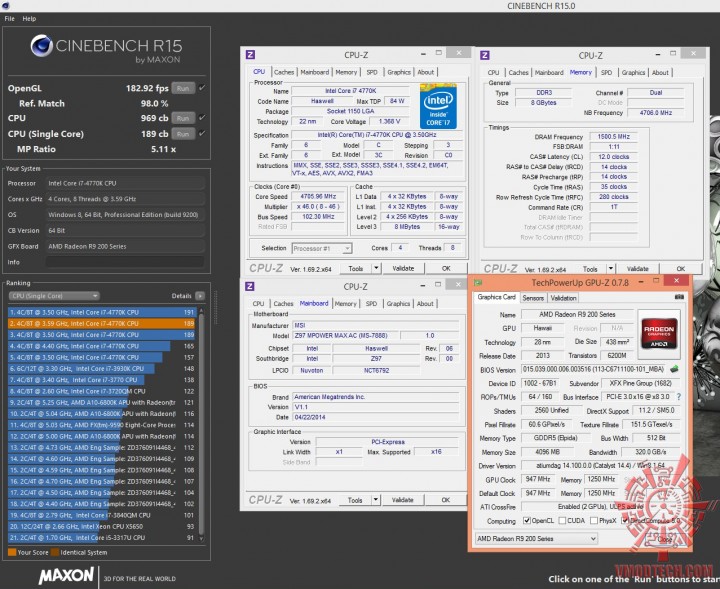Click the Details arrow icon in Ranking
Screen dimensions: 720x589
(200, 296)
